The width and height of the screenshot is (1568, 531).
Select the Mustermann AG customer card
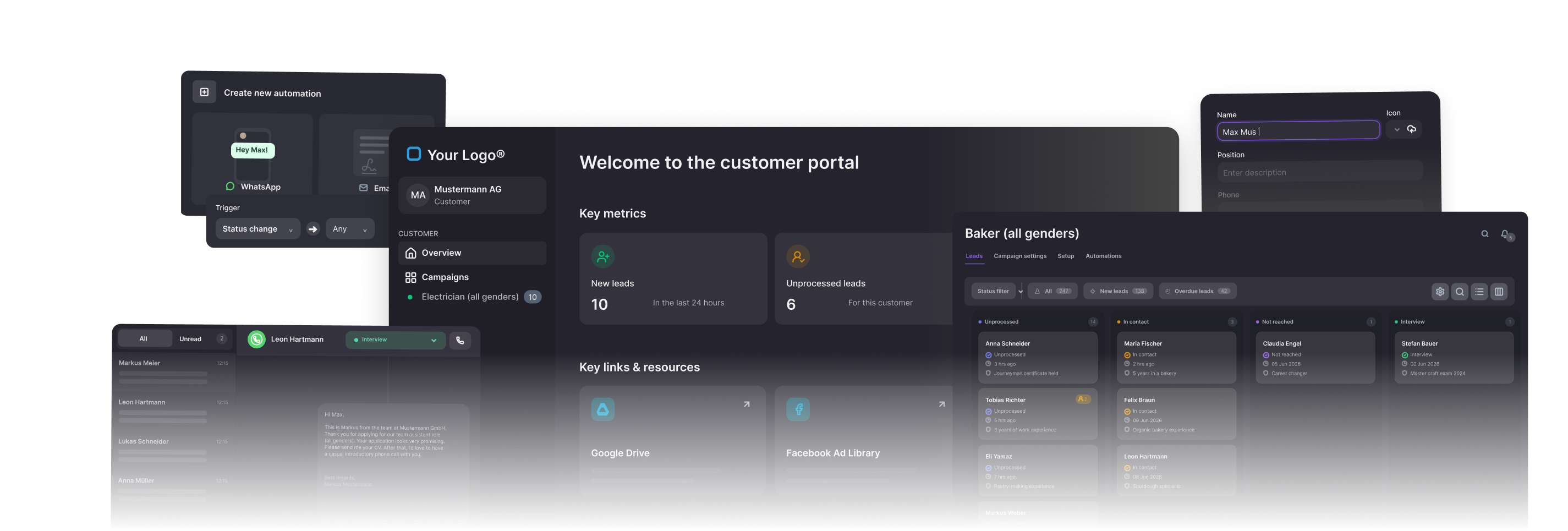pos(472,195)
